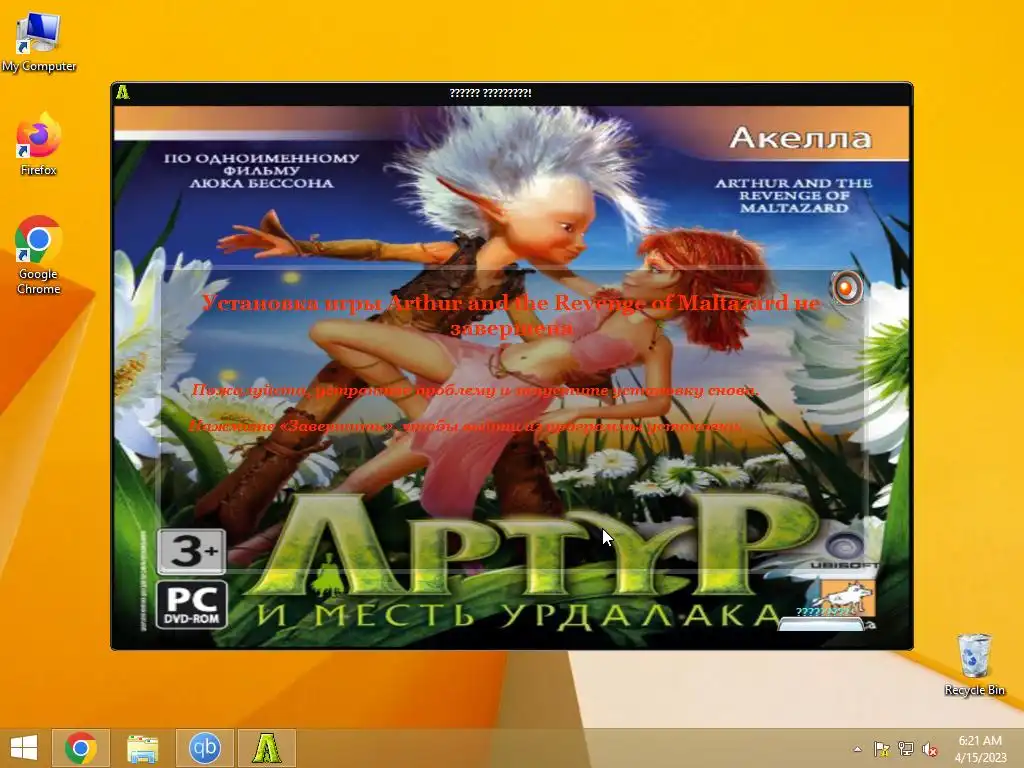Open the Google Chrome desktop shortcut
1024x768 pixels.
(x=39, y=255)
